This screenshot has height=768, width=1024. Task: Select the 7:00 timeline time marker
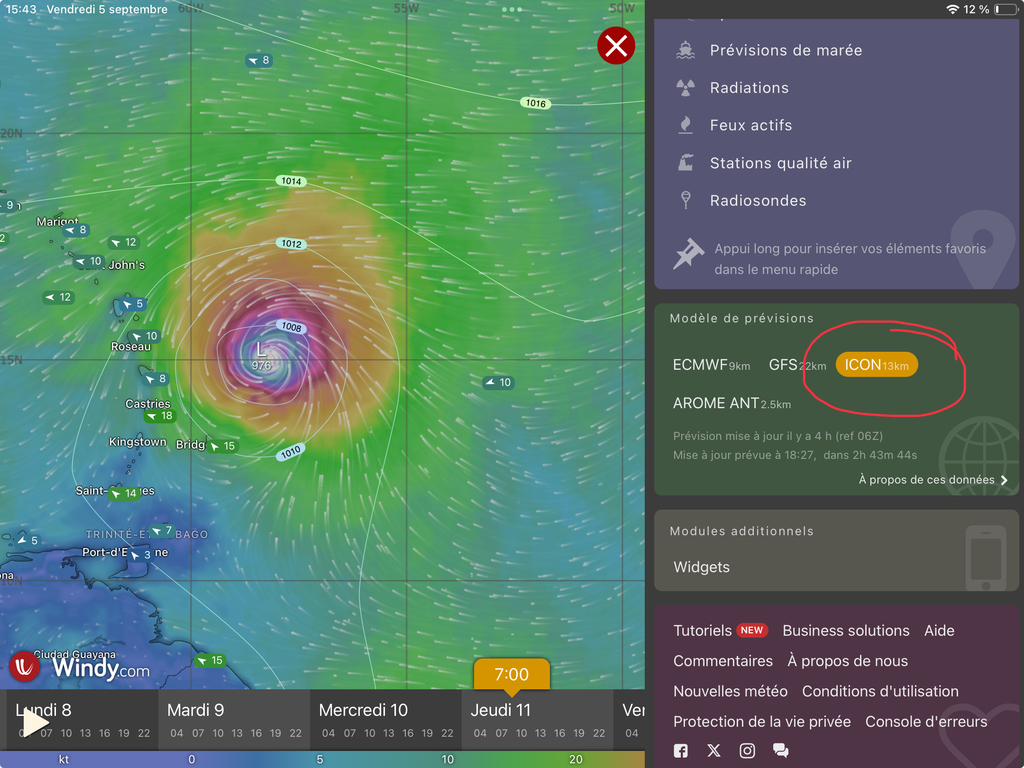pos(511,674)
